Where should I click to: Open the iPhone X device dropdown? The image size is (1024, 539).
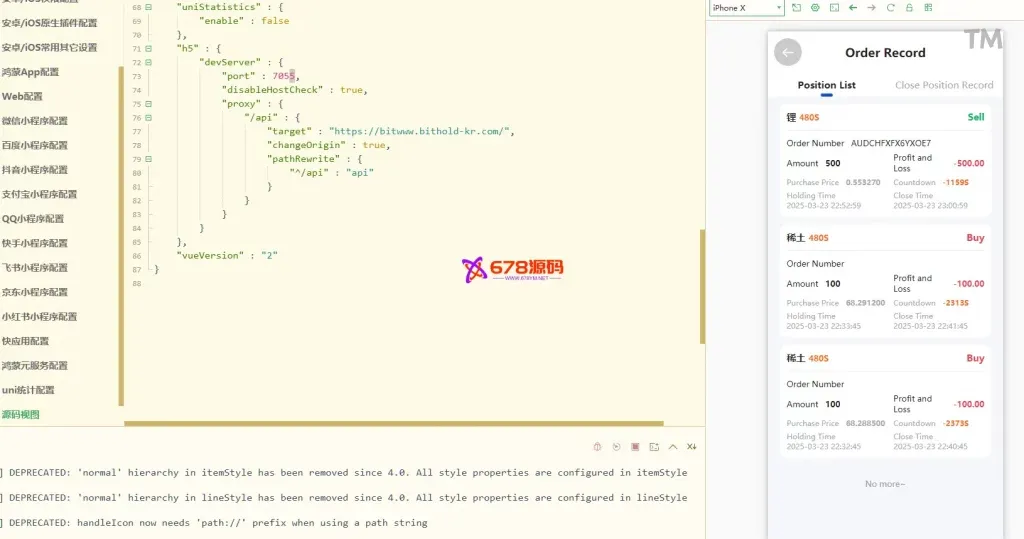click(x=746, y=8)
